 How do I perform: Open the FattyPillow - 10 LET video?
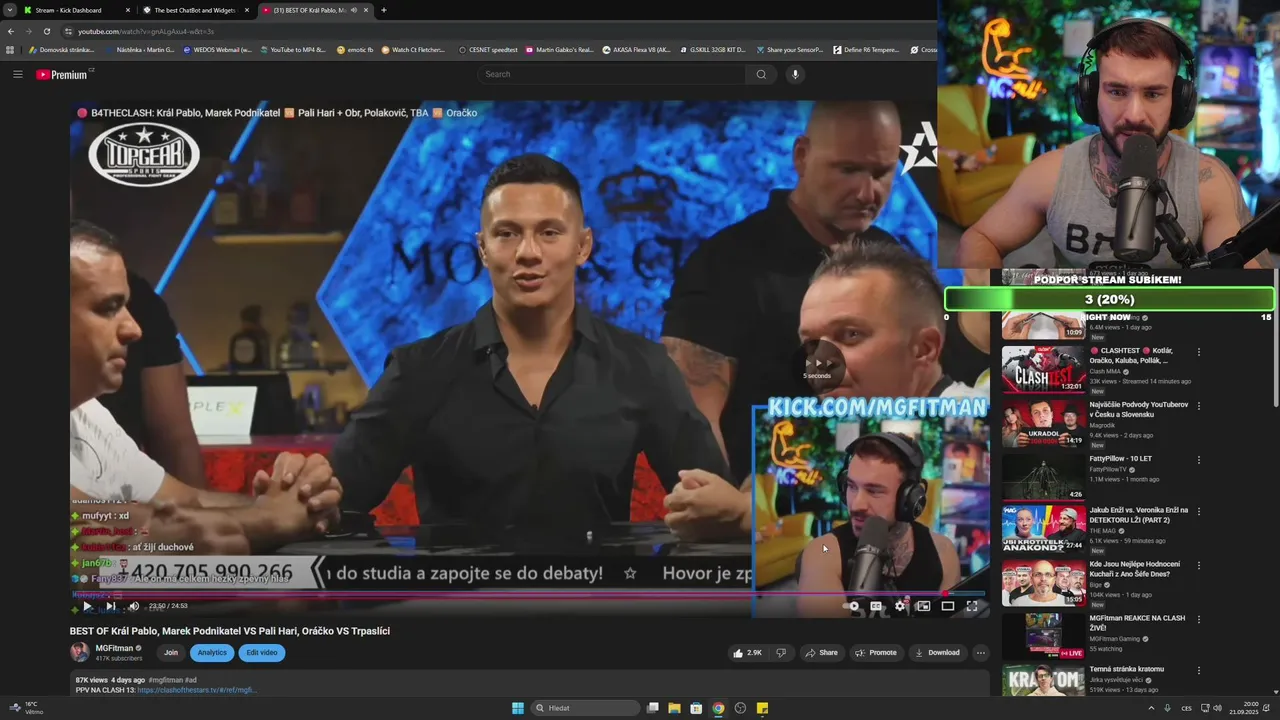coord(1121,459)
